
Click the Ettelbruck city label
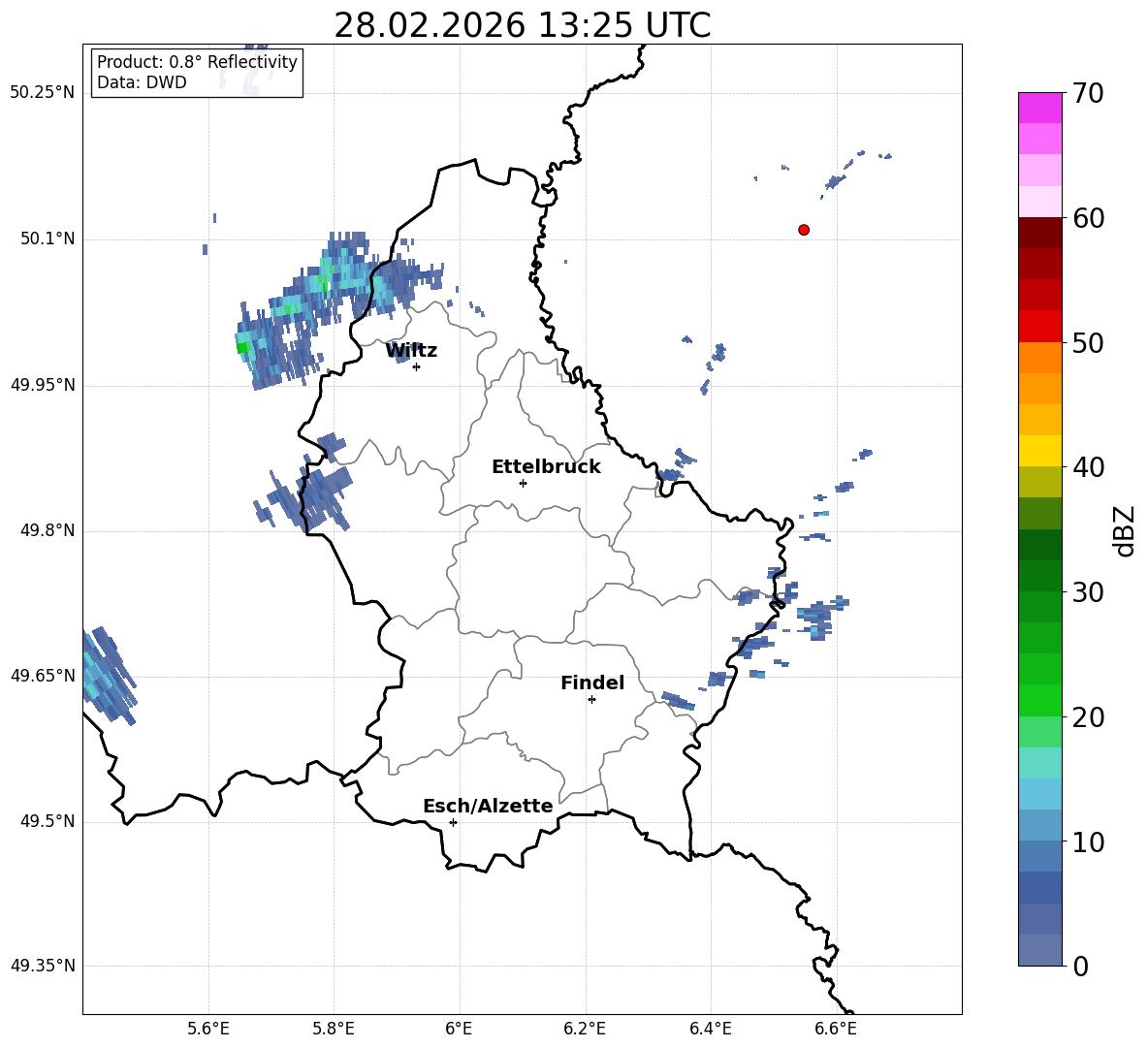[546, 467]
